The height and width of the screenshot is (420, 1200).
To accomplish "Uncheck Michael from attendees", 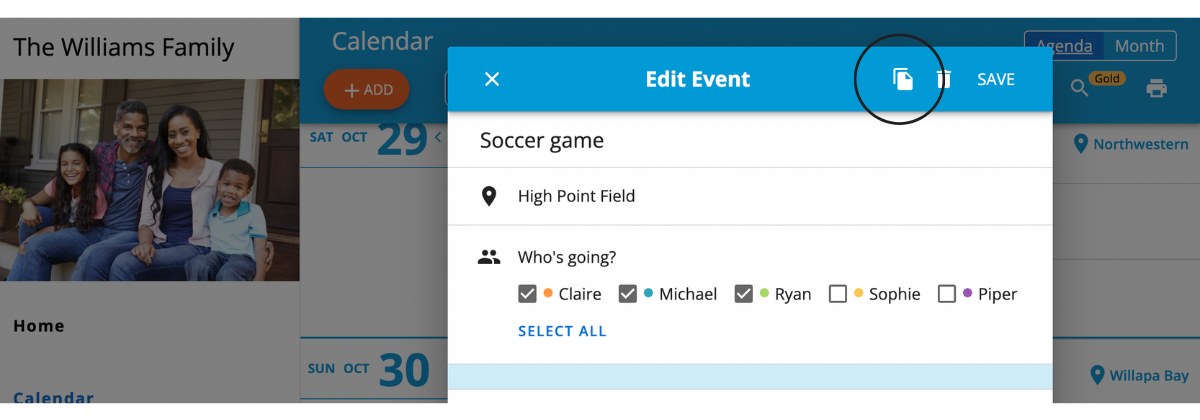I will click(x=628, y=294).
